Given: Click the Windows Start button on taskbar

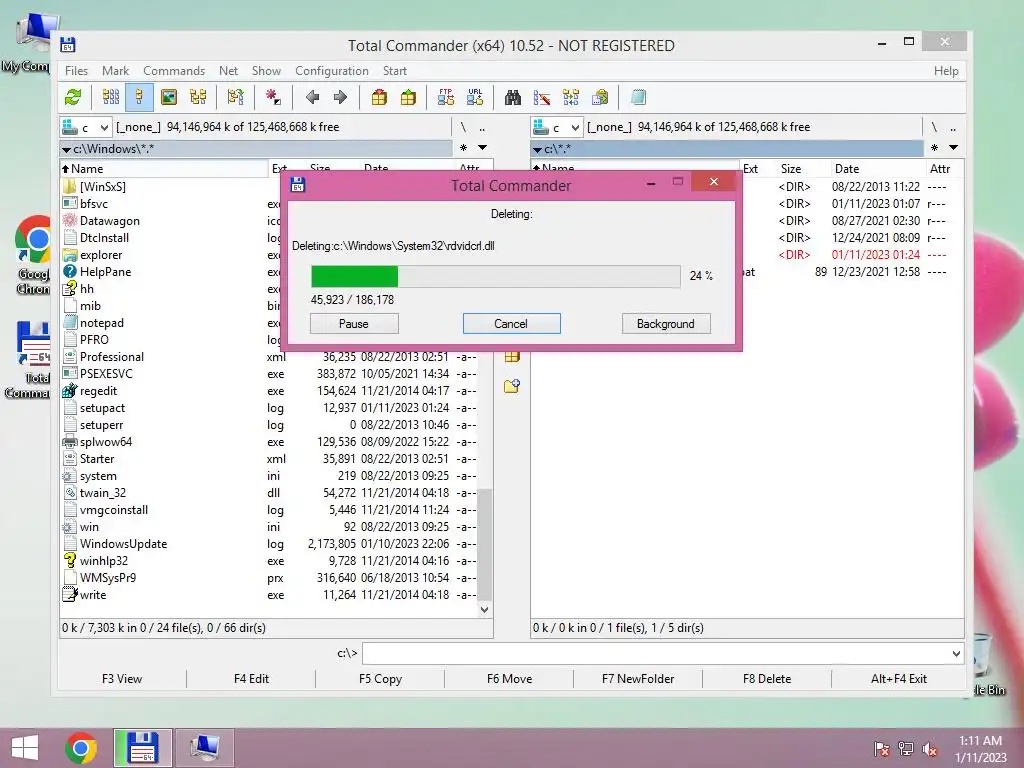Looking at the screenshot, I should coord(25,748).
